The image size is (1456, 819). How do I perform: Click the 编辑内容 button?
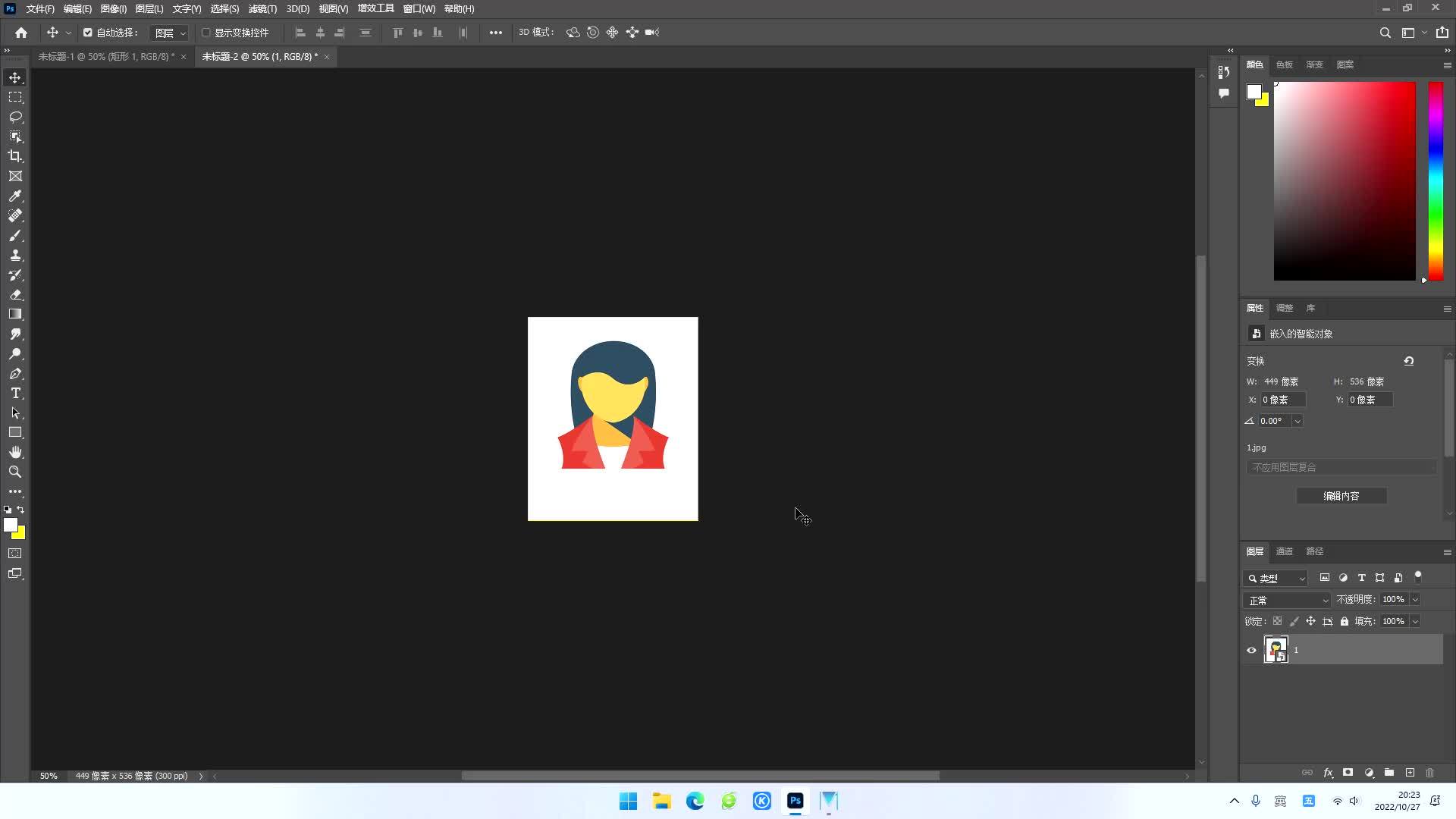tap(1341, 495)
